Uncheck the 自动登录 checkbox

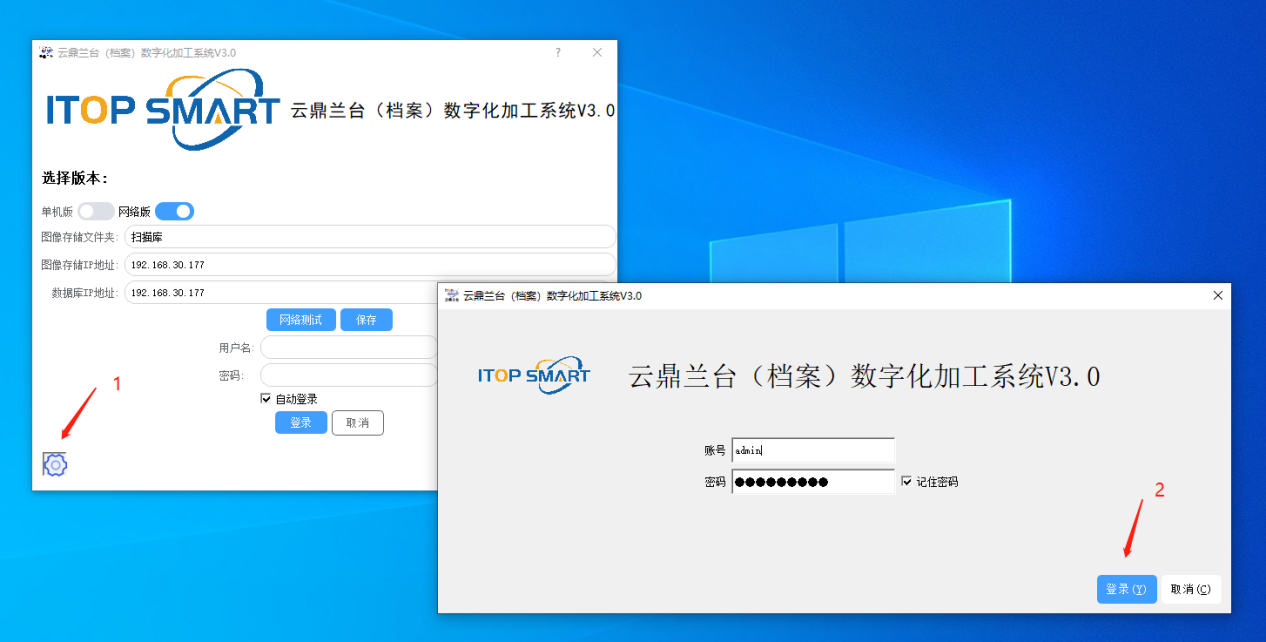tap(266, 398)
